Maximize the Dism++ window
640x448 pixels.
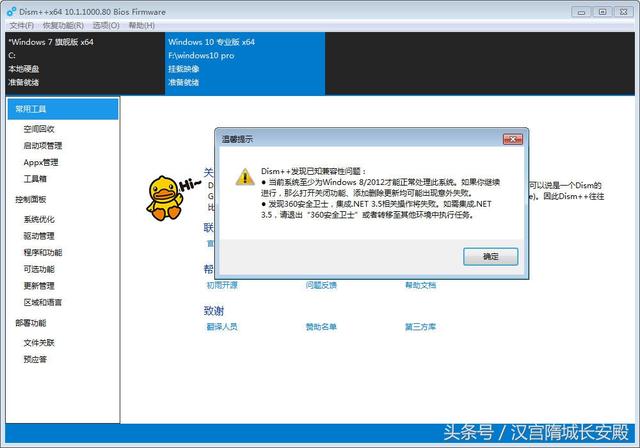tap(602, 12)
